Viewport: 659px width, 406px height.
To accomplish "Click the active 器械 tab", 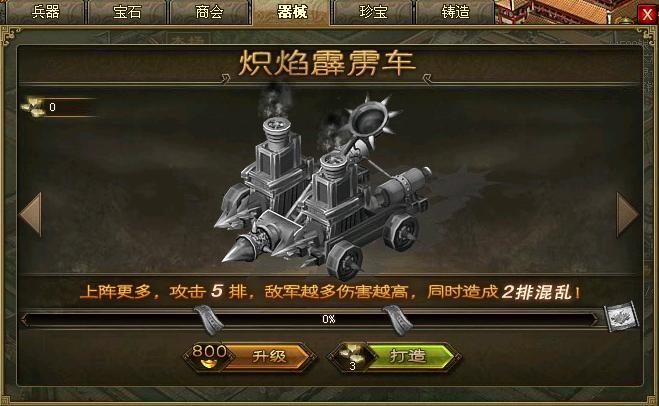I will [292, 12].
